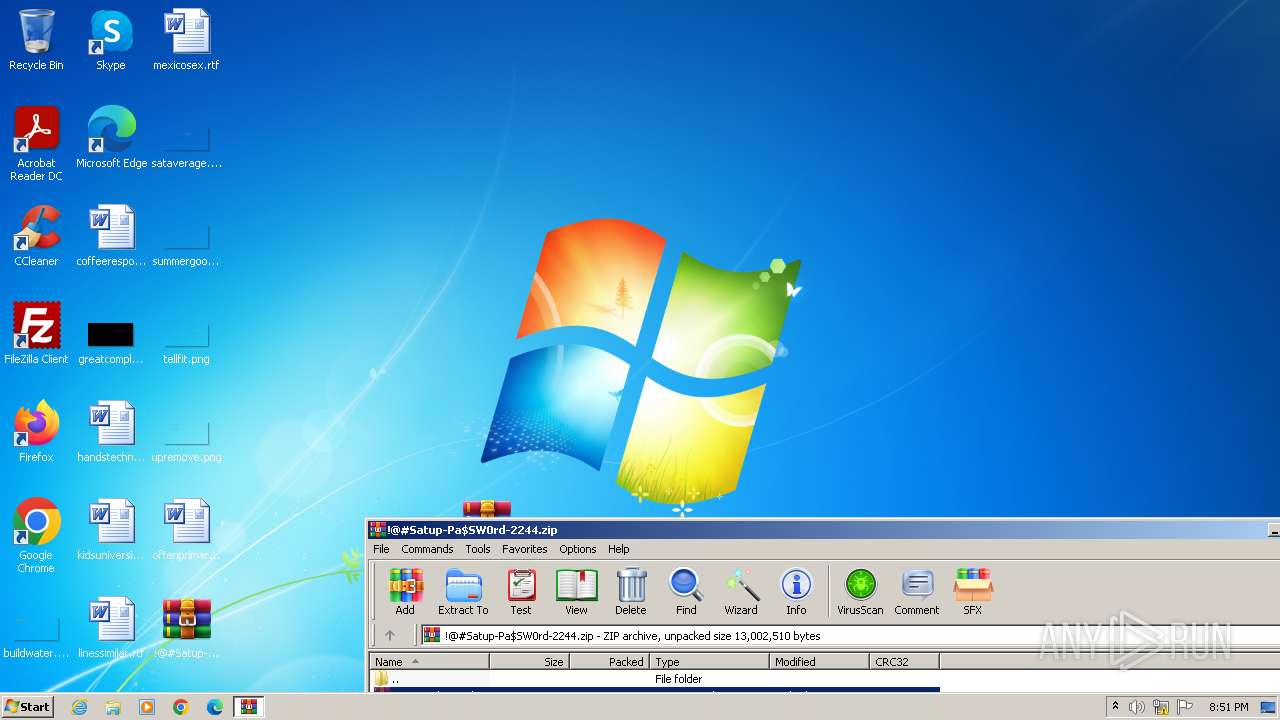Start VirusScan on the archive
Screen dimensions: 1280x720
point(860,591)
